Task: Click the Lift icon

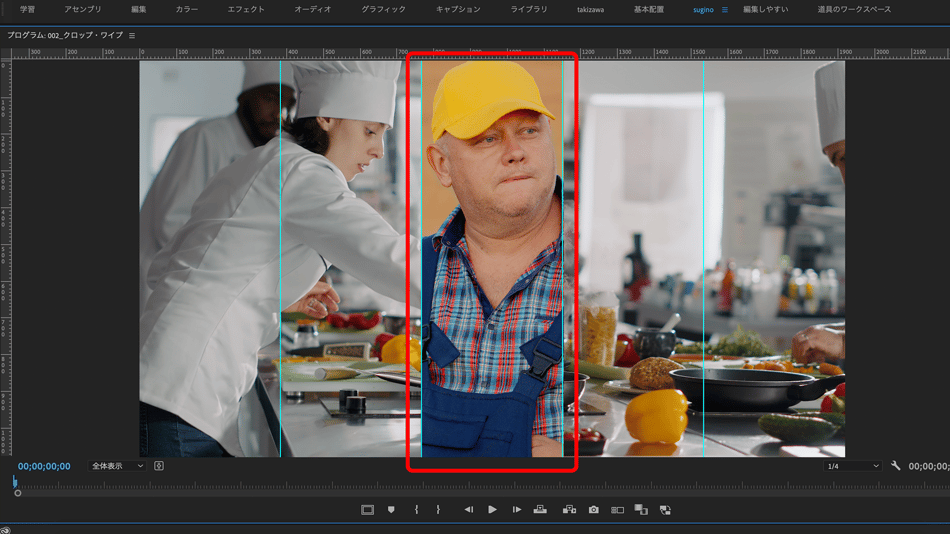Action: tap(540, 510)
